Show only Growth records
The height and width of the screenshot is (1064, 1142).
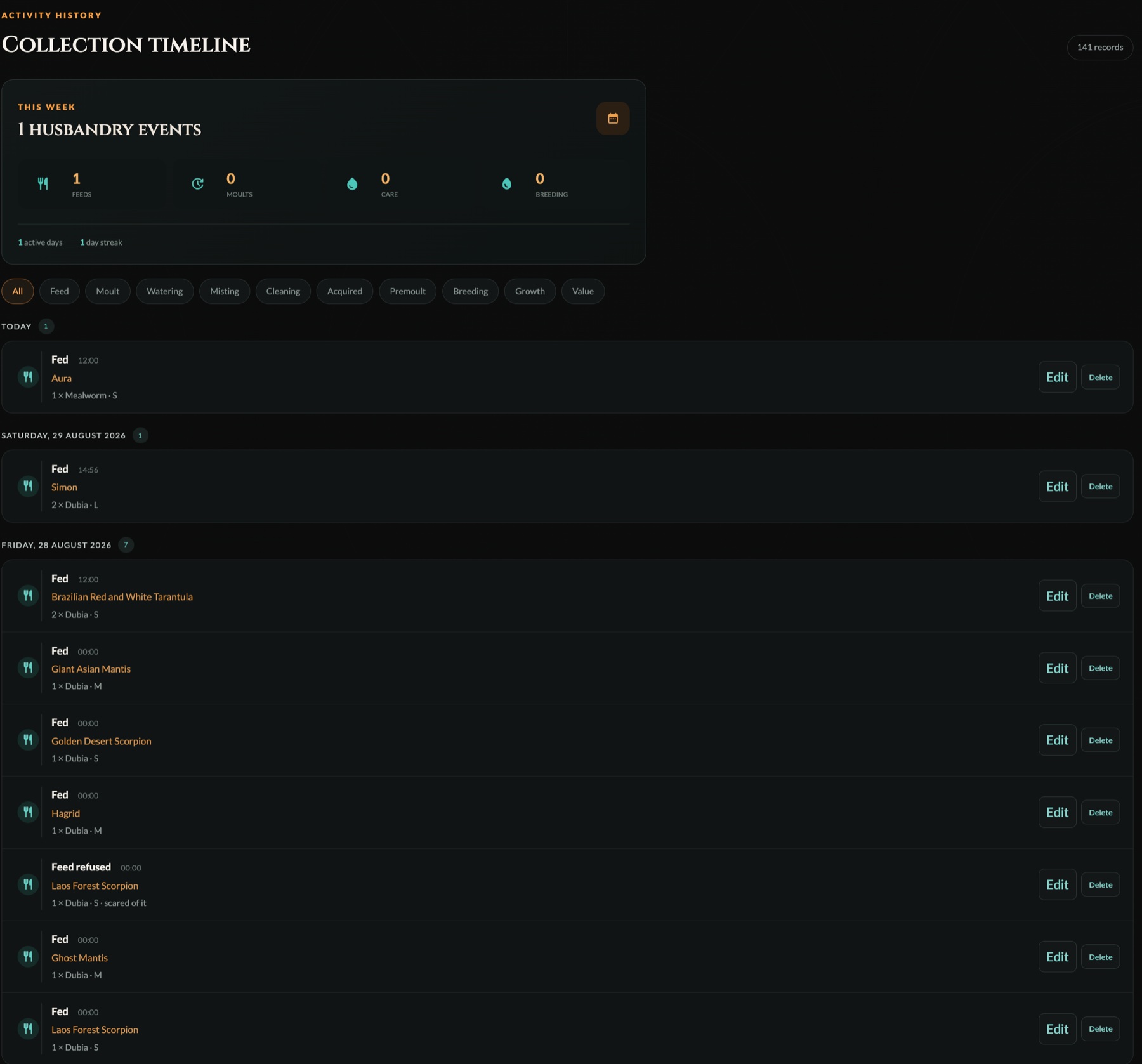530,291
